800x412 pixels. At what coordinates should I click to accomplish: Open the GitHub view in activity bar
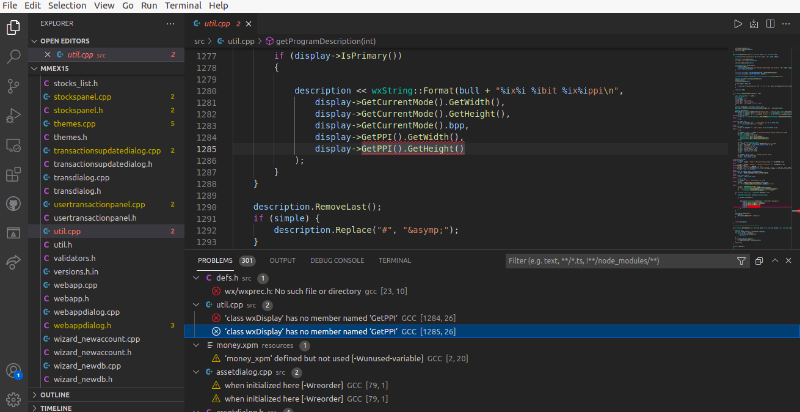(13, 204)
